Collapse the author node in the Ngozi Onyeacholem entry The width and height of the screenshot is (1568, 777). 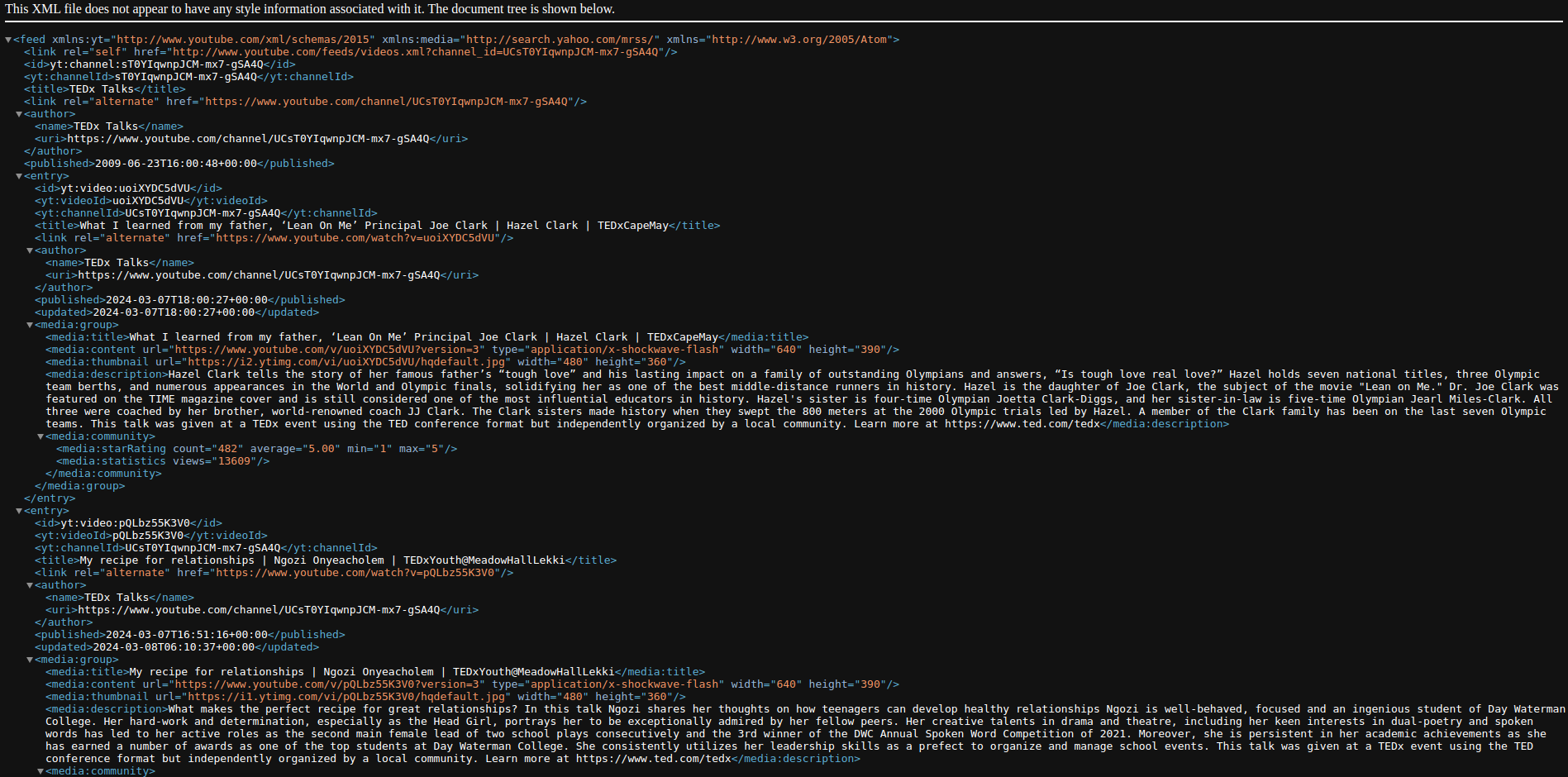pyautogui.click(x=30, y=585)
